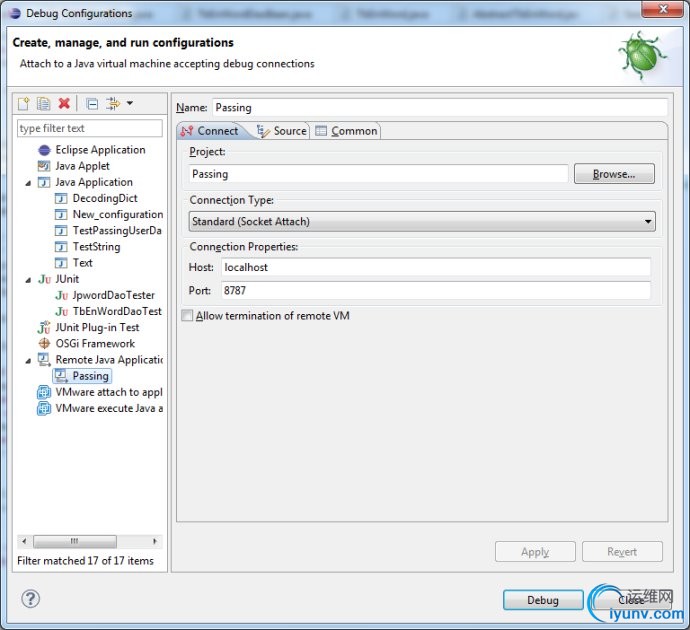Switch to the Connect tab

(211, 131)
